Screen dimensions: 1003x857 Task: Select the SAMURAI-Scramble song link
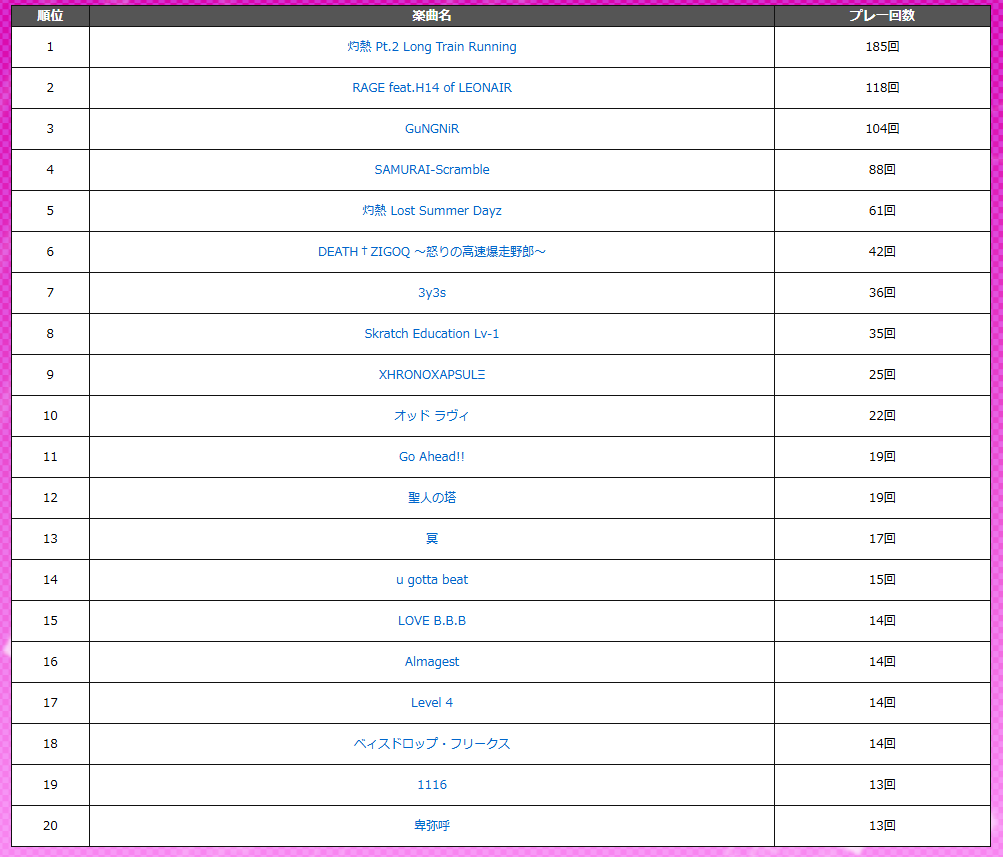coord(431,170)
